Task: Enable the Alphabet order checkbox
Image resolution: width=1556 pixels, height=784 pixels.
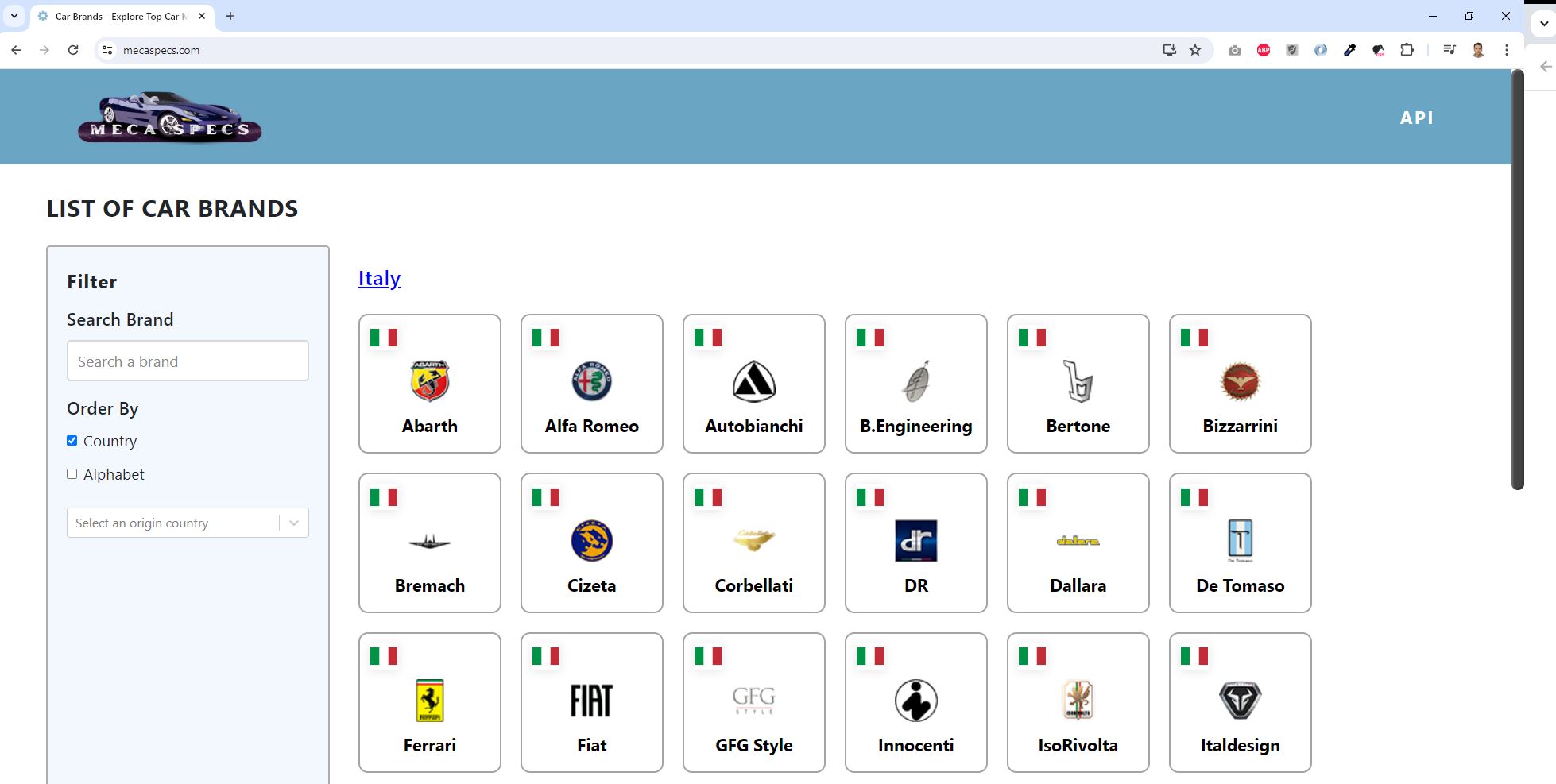Action: [72, 474]
